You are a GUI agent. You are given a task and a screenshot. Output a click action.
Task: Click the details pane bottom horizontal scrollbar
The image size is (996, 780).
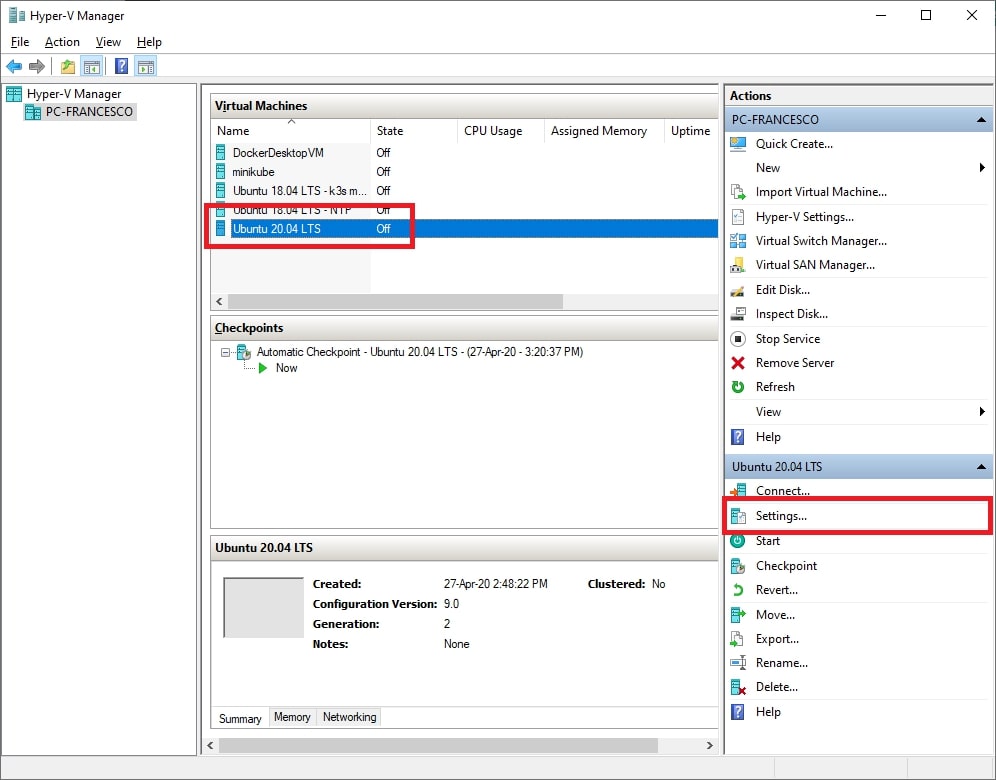pyautogui.click(x=438, y=745)
